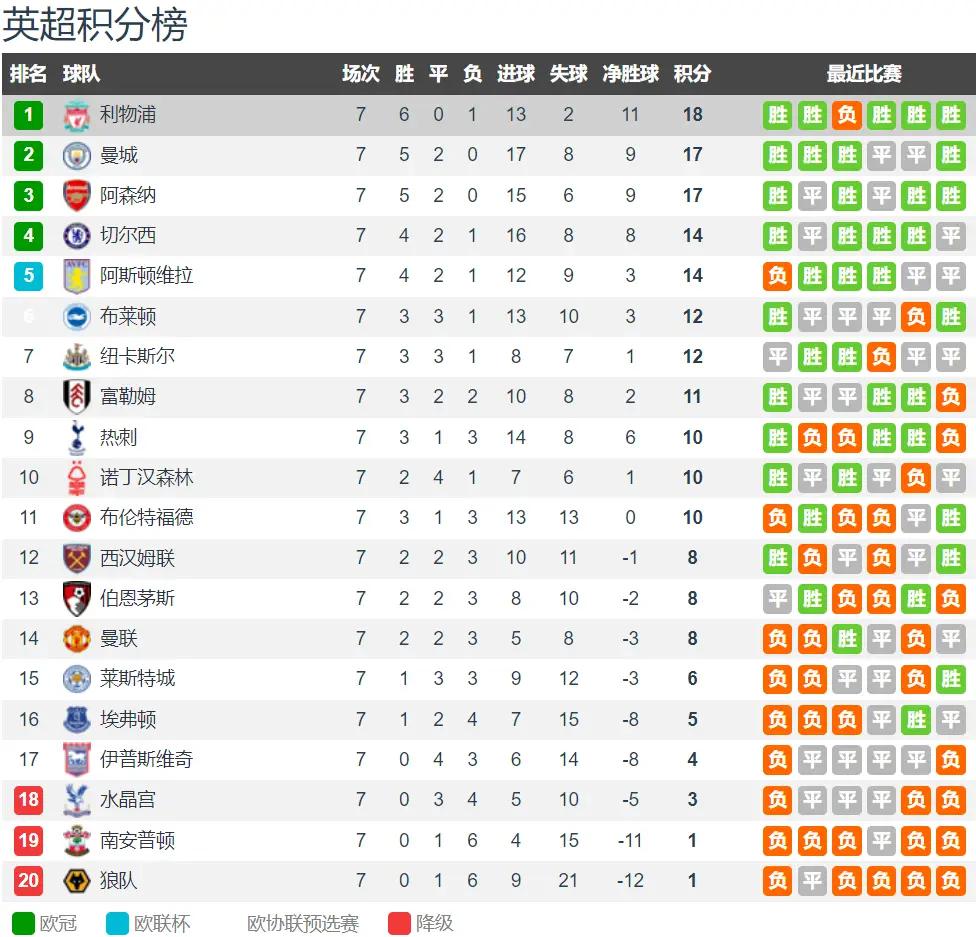Click the Wolves (狼队) crest

[77, 880]
